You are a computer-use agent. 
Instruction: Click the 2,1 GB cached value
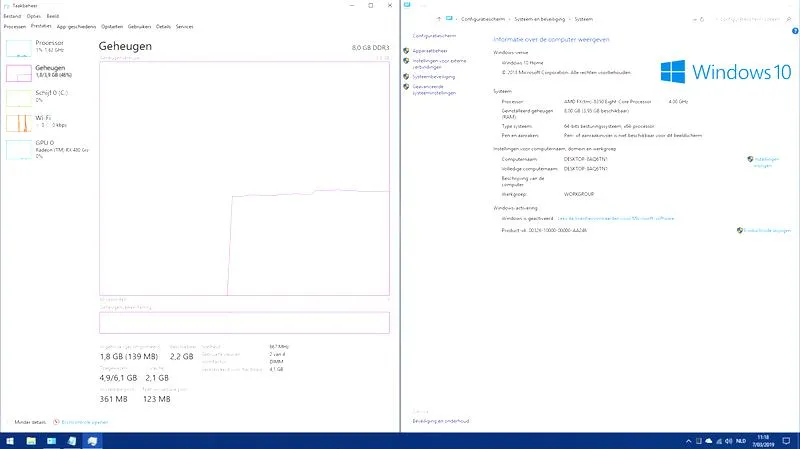click(x=157, y=378)
